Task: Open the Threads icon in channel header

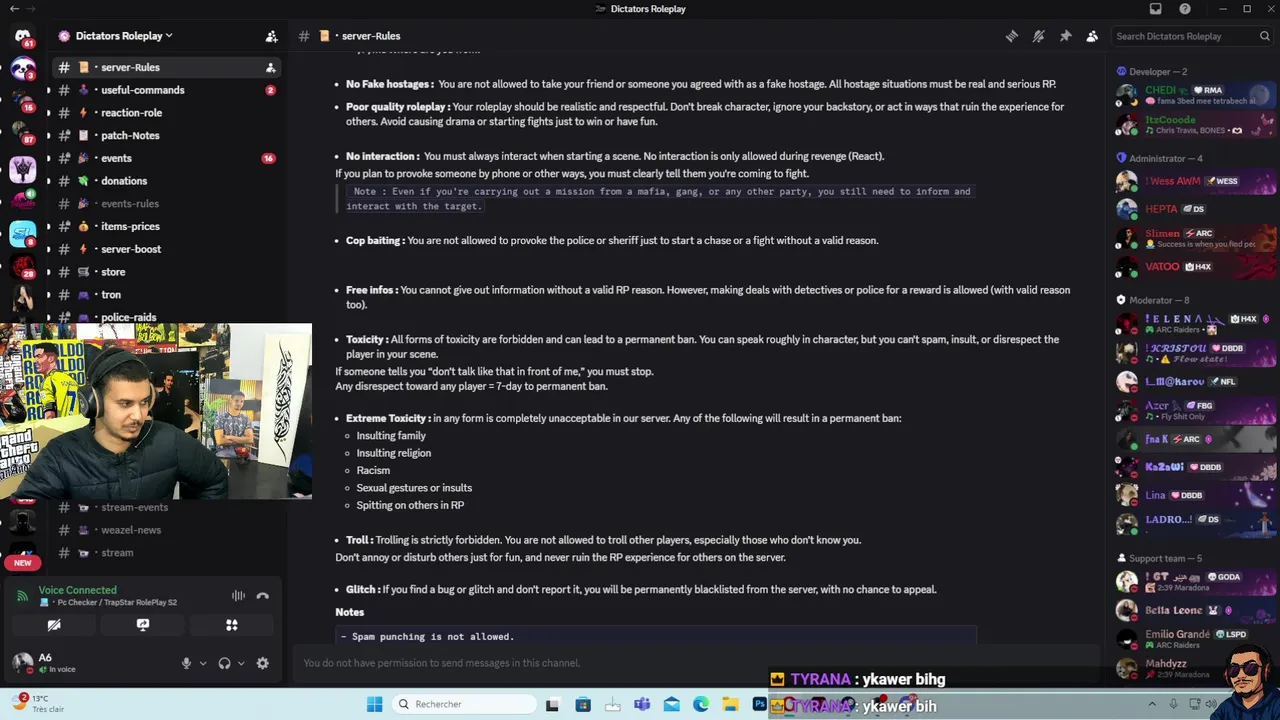Action: click(1012, 36)
